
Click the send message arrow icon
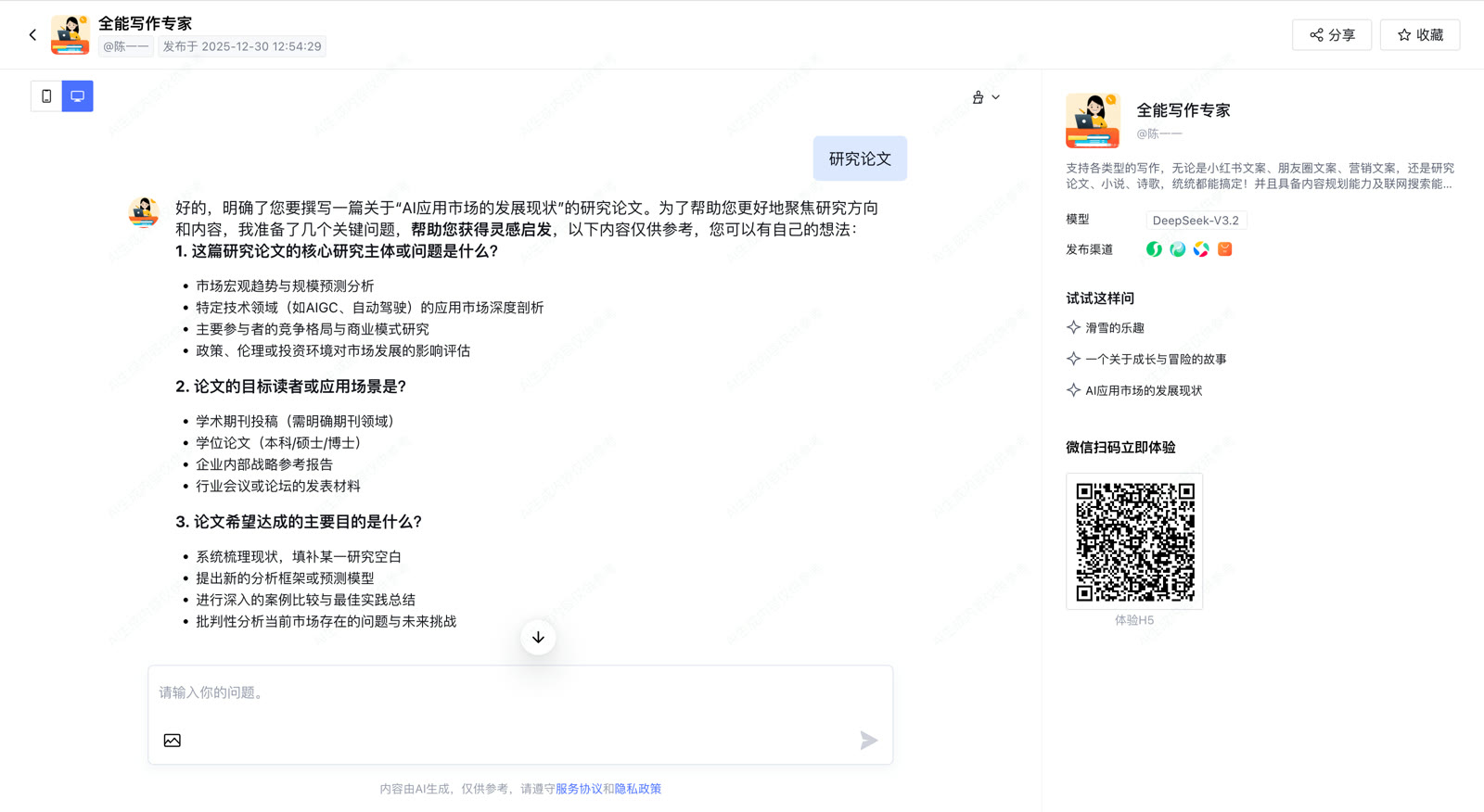(868, 741)
